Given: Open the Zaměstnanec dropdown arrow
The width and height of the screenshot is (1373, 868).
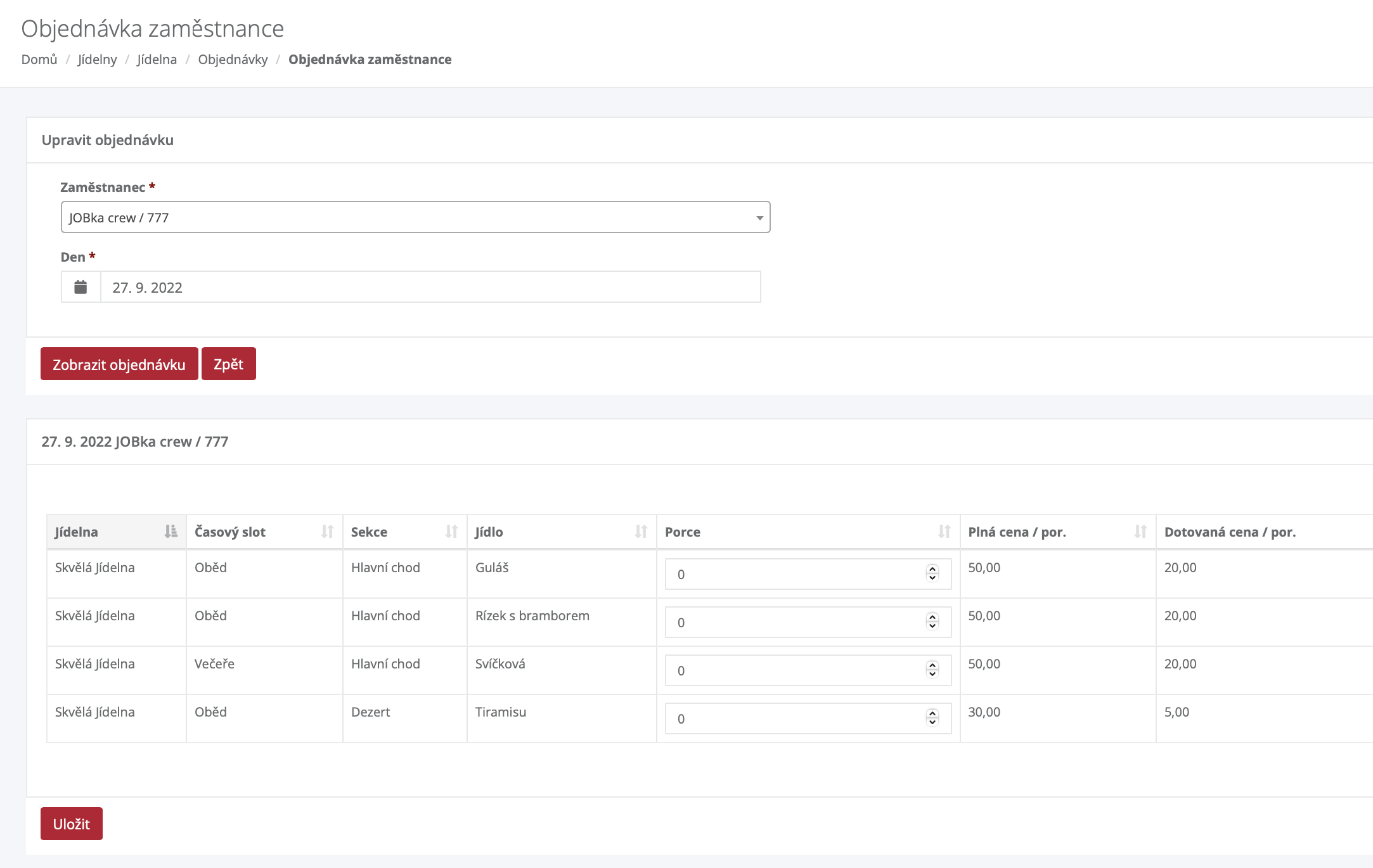Looking at the screenshot, I should click(759, 218).
